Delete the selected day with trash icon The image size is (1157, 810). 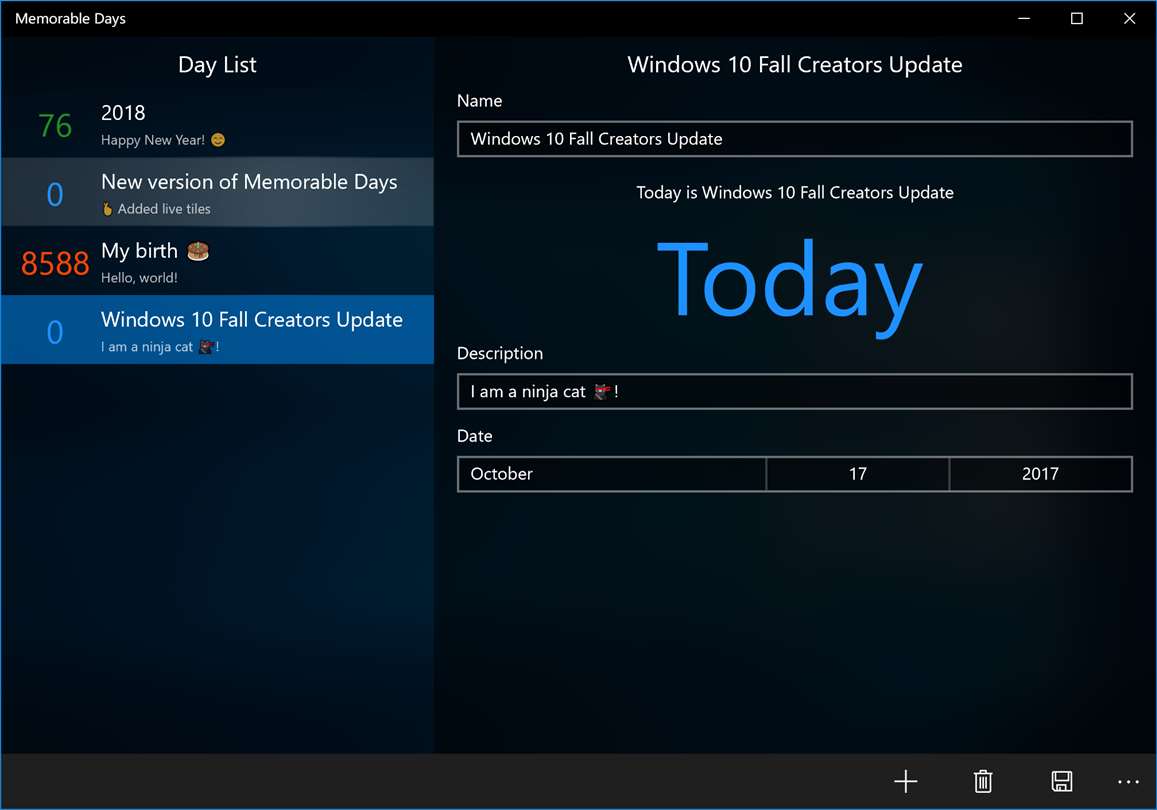coord(983,781)
